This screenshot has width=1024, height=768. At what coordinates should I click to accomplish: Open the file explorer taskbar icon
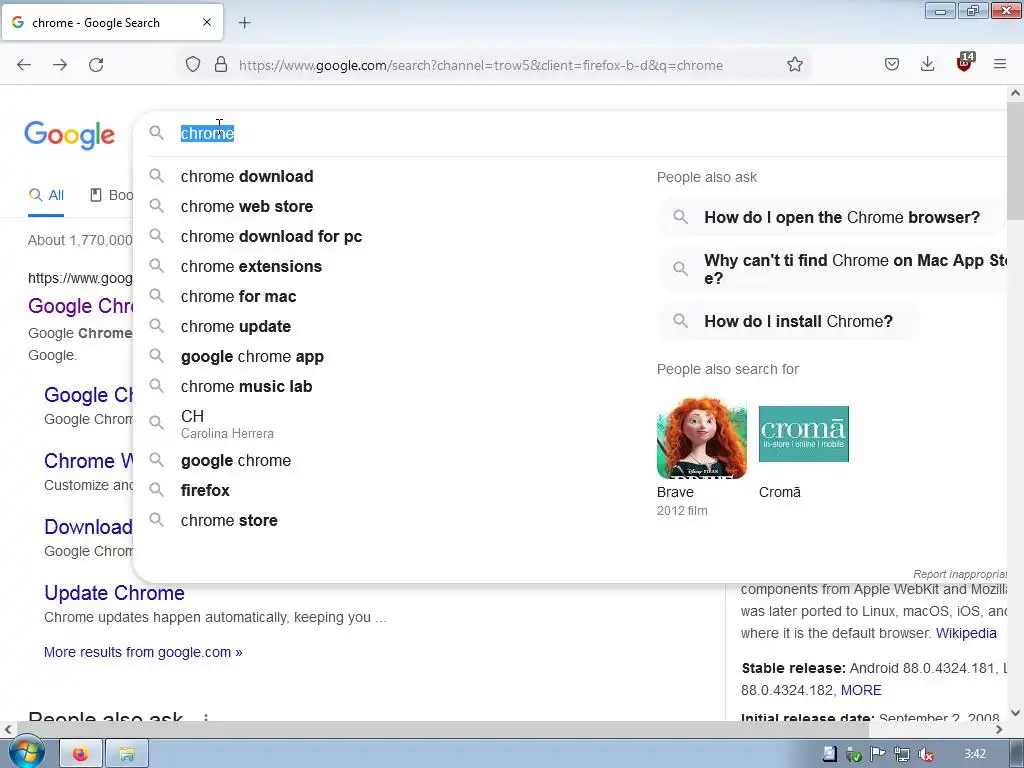127,754
